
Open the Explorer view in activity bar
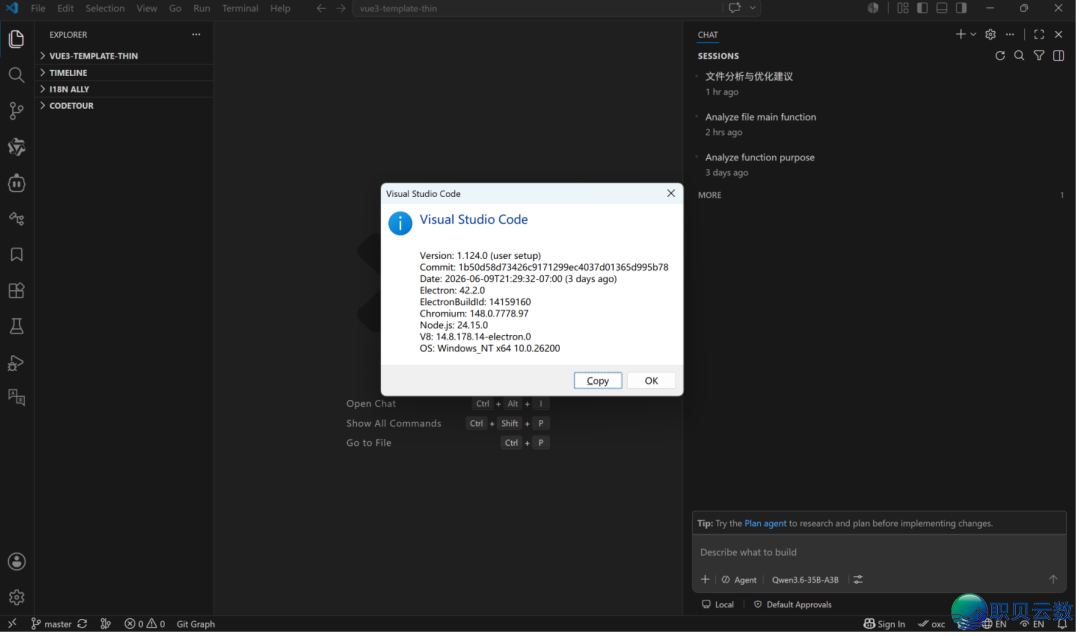17,39
